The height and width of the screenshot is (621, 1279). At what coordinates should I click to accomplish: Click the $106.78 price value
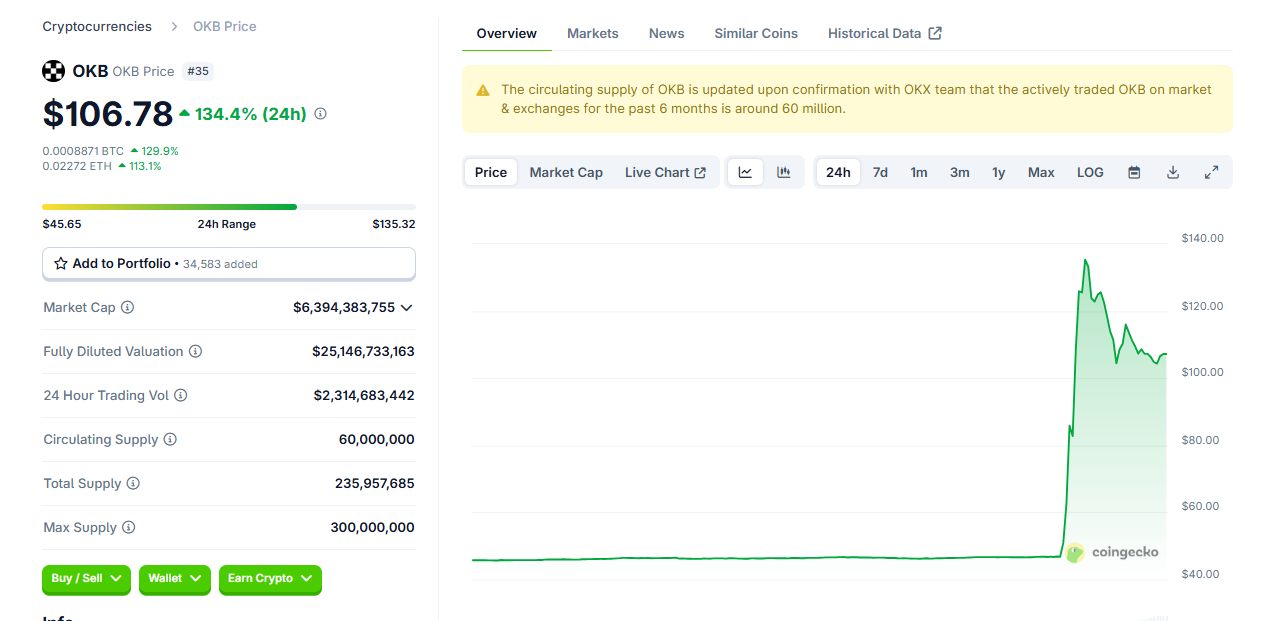(x=108, y=114)
